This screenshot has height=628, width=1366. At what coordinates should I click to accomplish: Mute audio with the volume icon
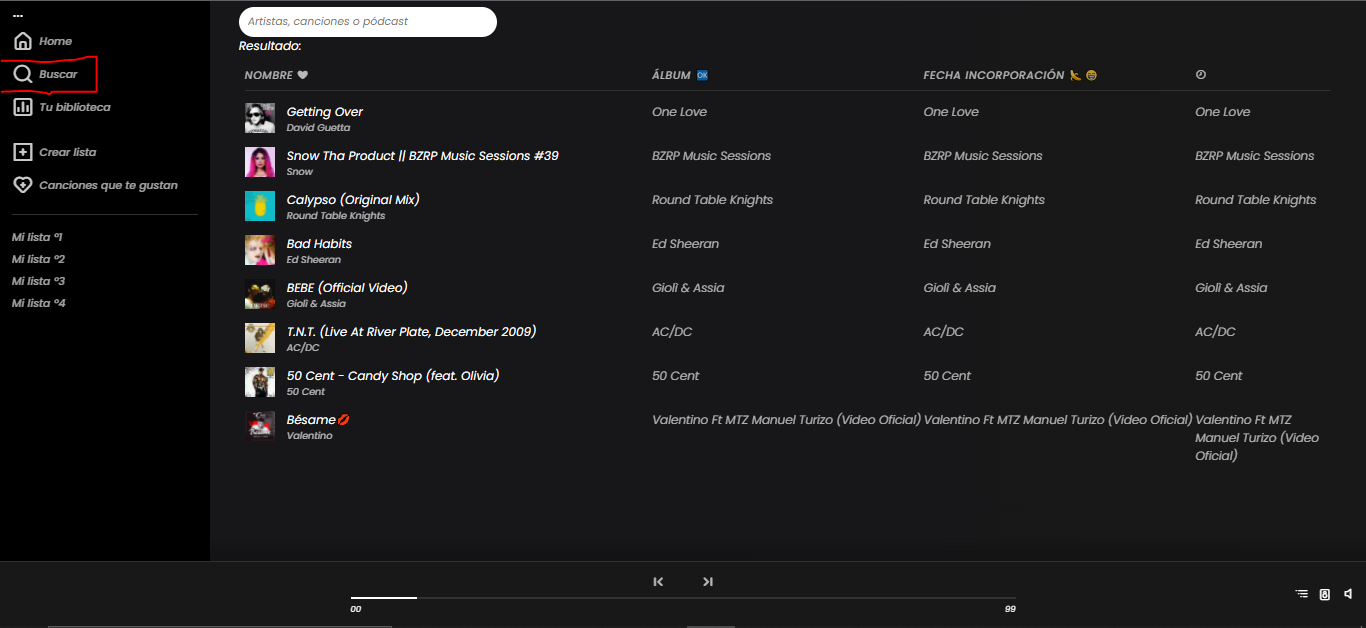1347,594
